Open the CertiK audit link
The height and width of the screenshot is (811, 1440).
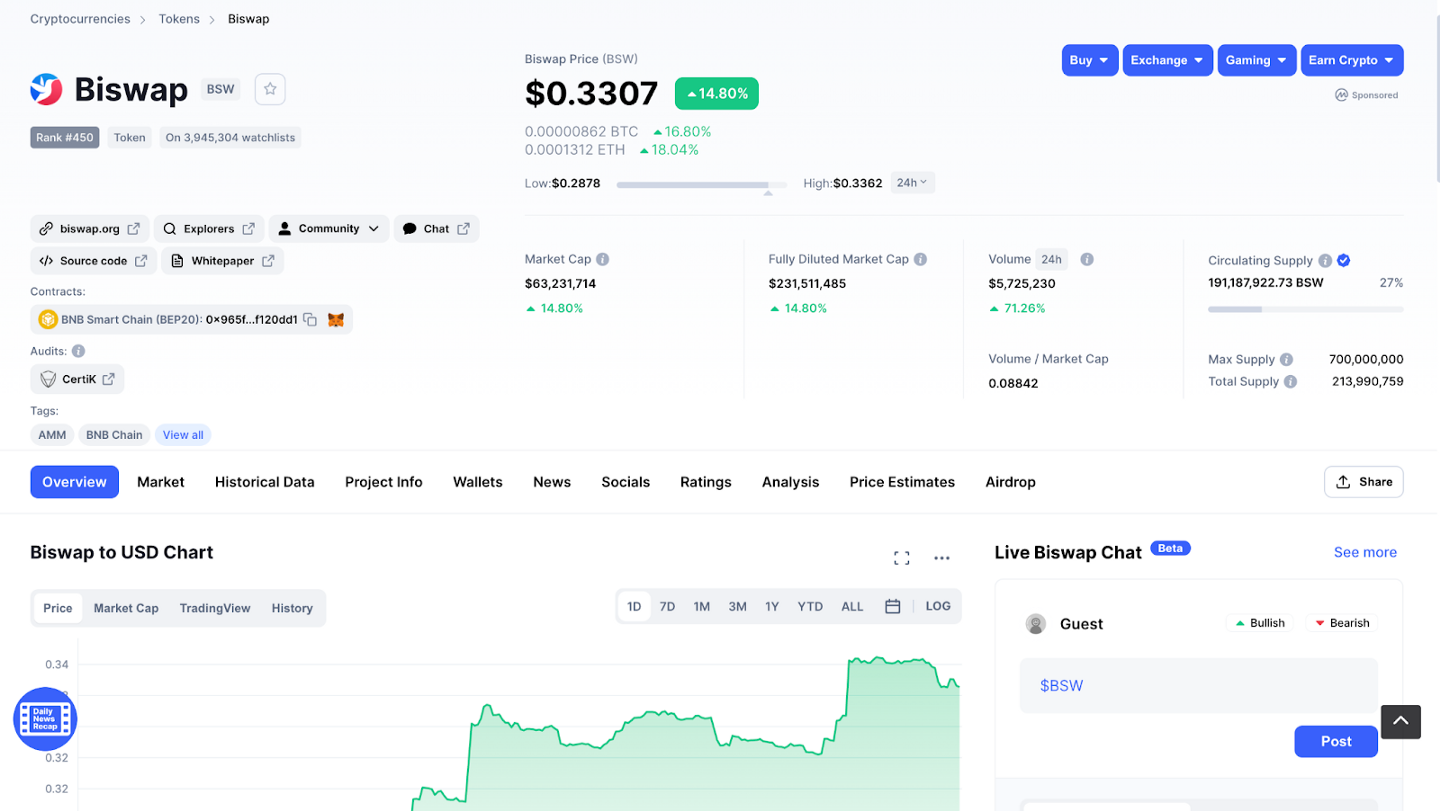[77, 379]
